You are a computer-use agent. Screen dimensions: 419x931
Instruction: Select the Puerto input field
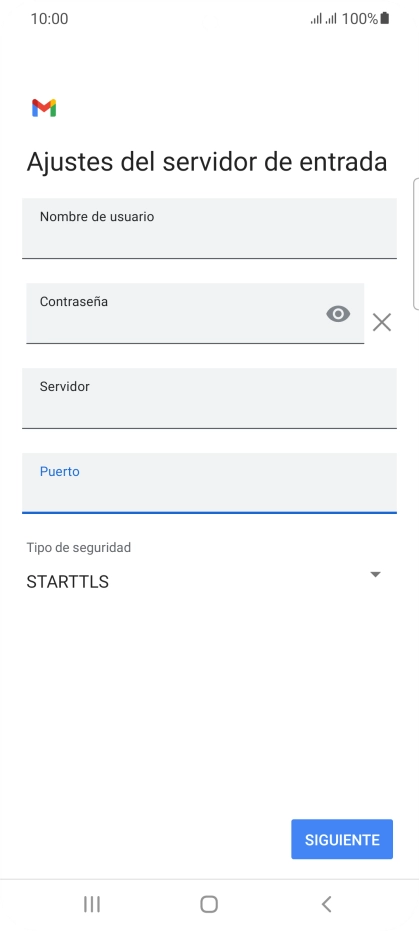pos(209,483)
